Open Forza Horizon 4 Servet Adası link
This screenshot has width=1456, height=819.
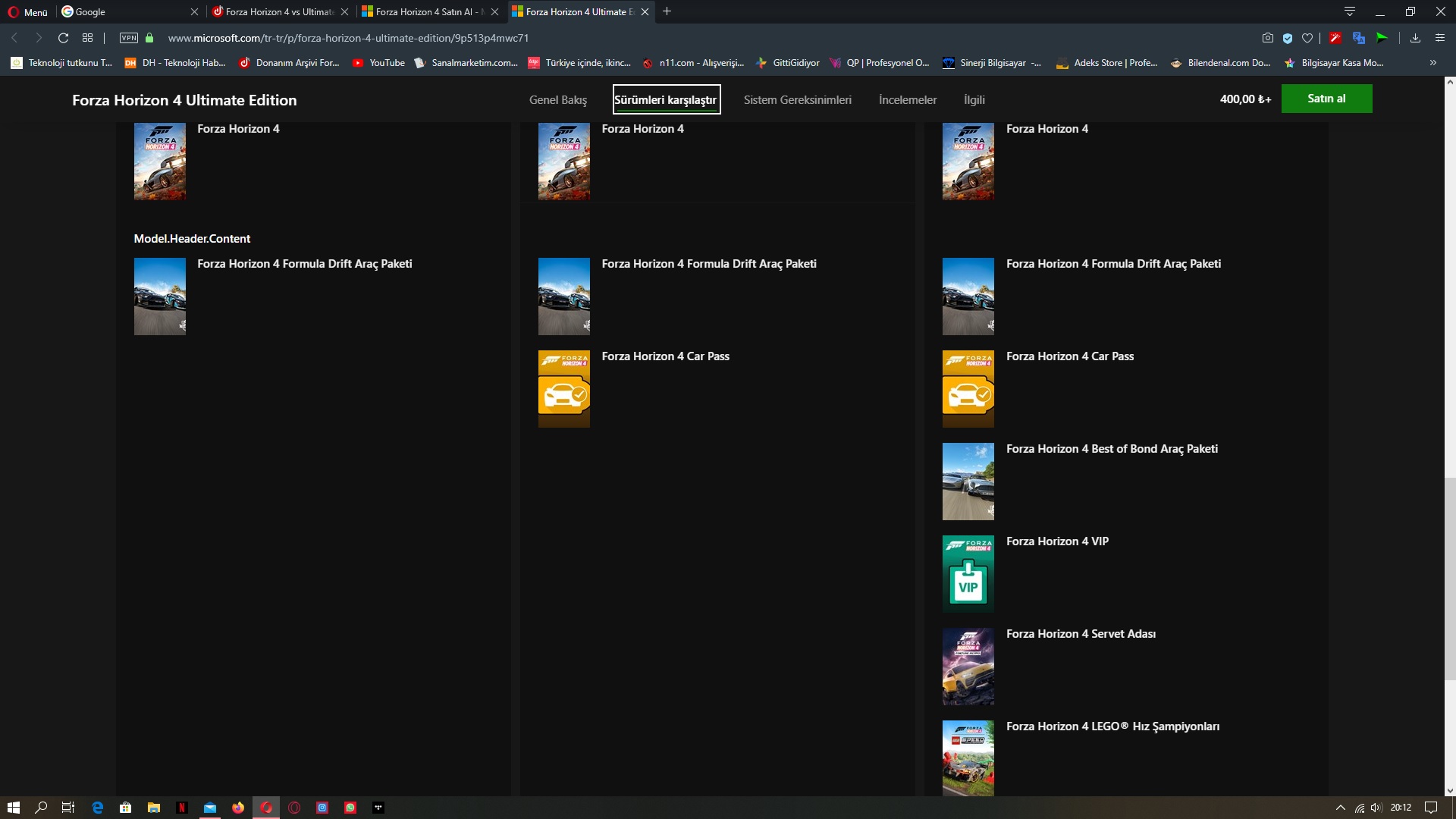coord(1081,634)
